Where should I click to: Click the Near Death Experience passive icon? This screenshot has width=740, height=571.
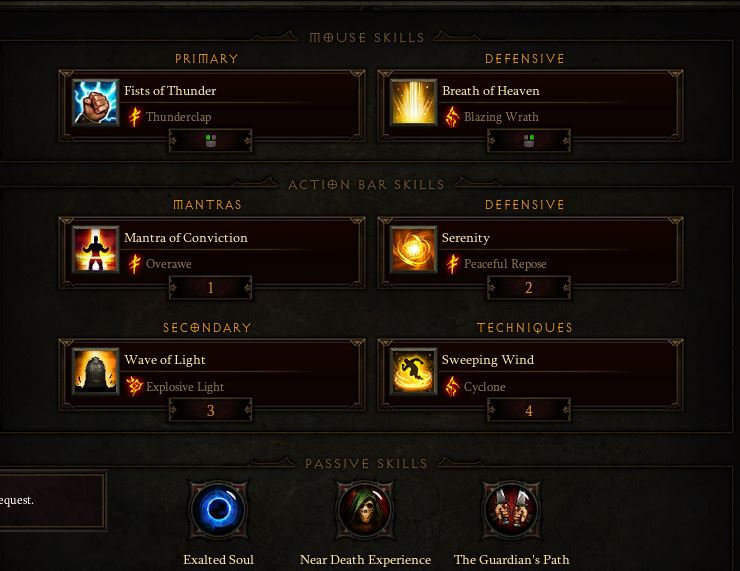tap(365, 510)
